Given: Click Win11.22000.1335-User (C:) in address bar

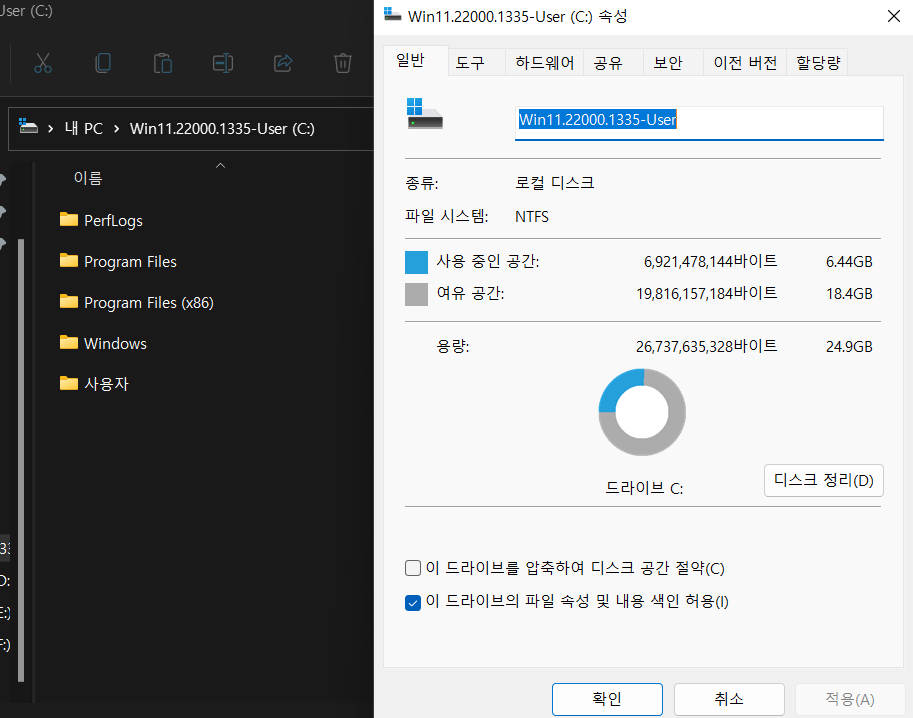Looking at the screenshot, I should (222, 129).
